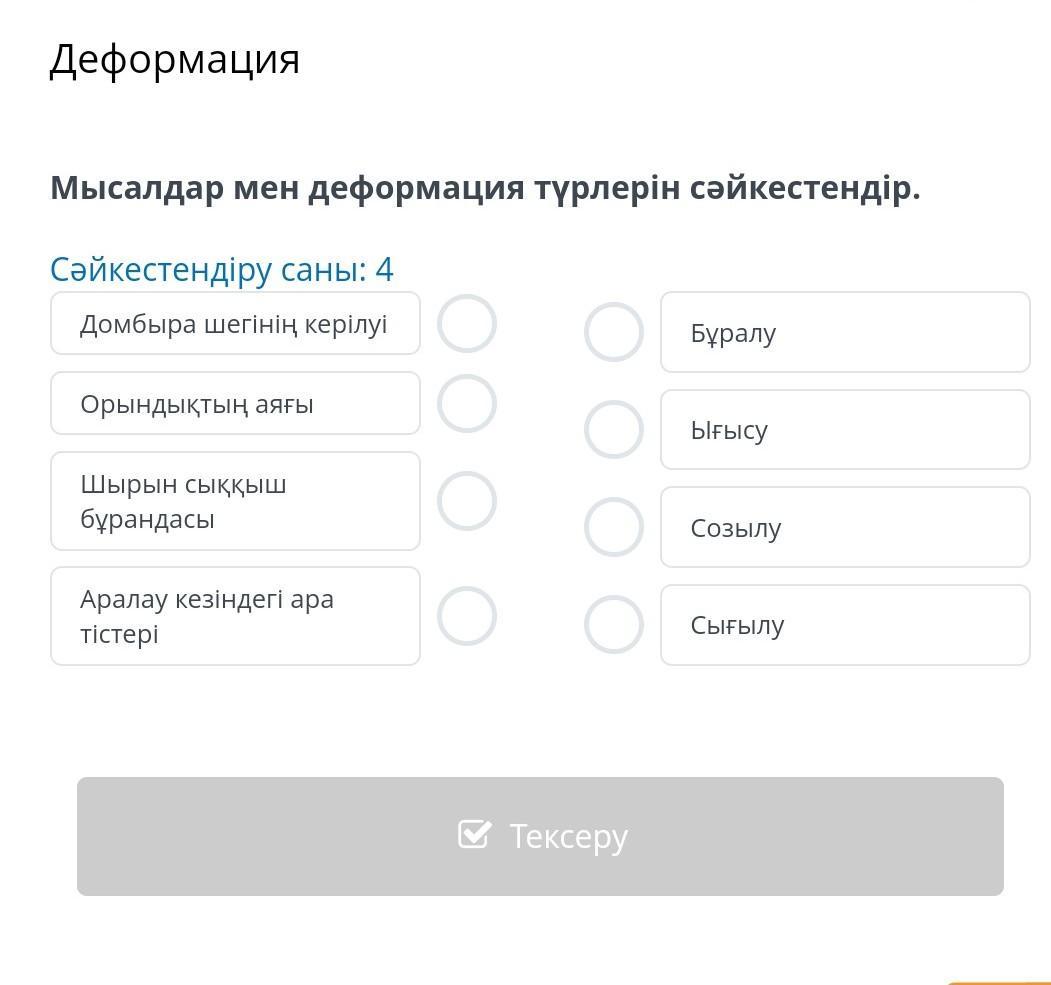Select circle left of Созылу
Viewport: 1051px width, 985px height.
(x=613, y=527)
